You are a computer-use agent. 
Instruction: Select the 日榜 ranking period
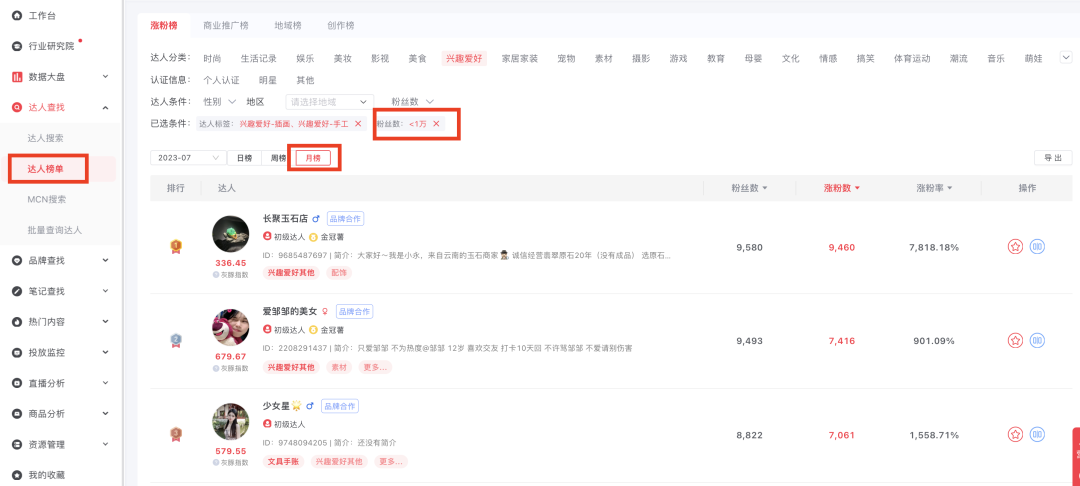[244, 158]
